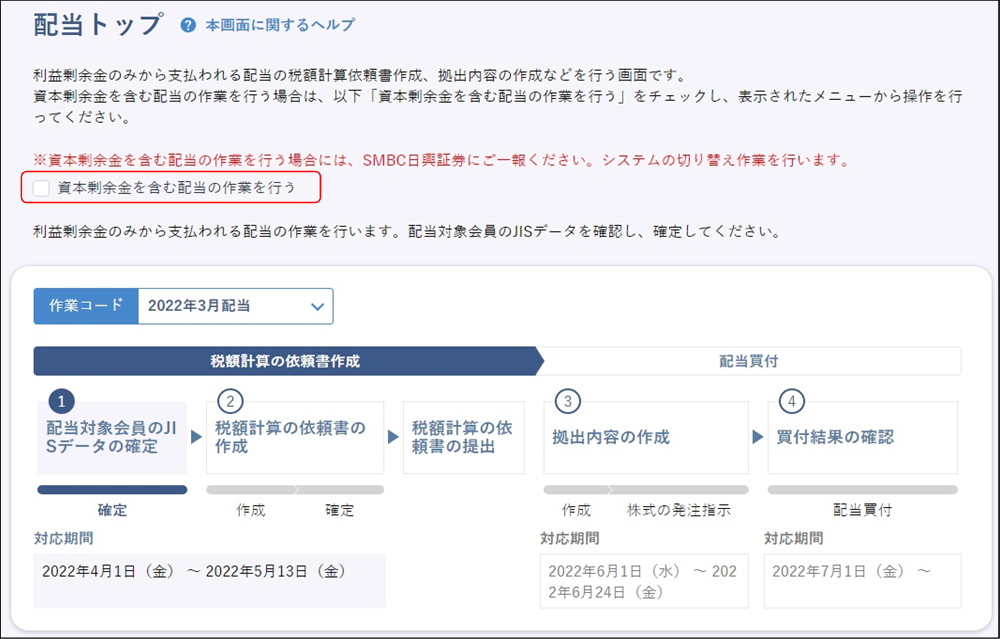The image size is (1000, 639).
Task: Click the step 4 circled number icon
Action: point(792,402)
